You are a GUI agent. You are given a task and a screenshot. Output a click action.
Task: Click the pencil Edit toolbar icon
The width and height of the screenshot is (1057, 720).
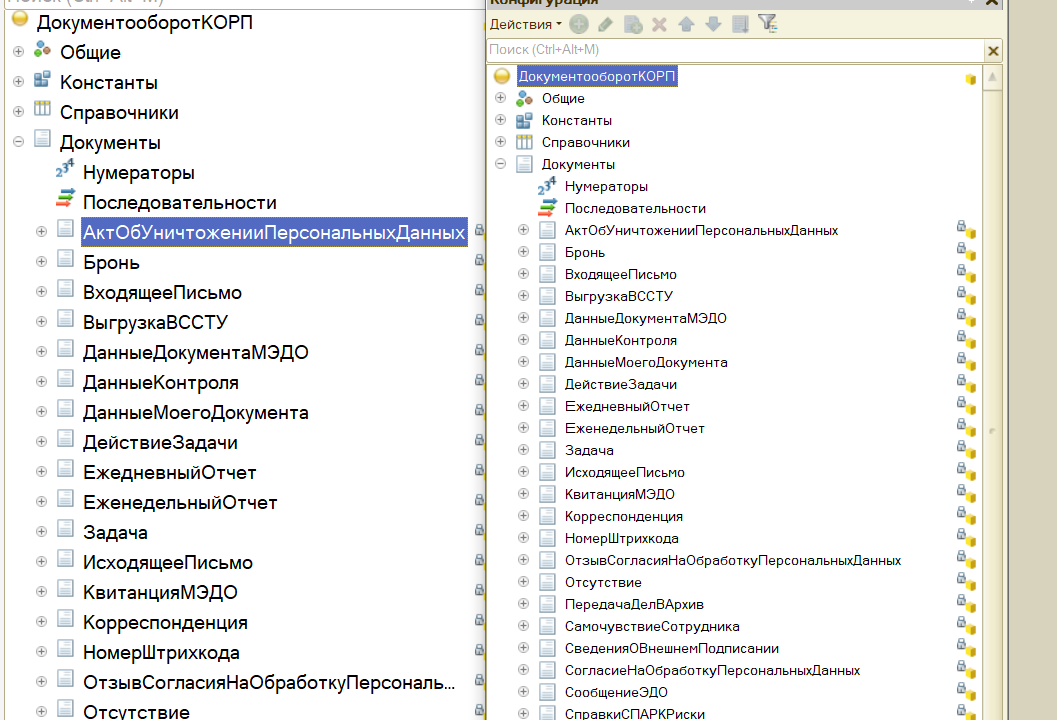[x=605, y=25]
